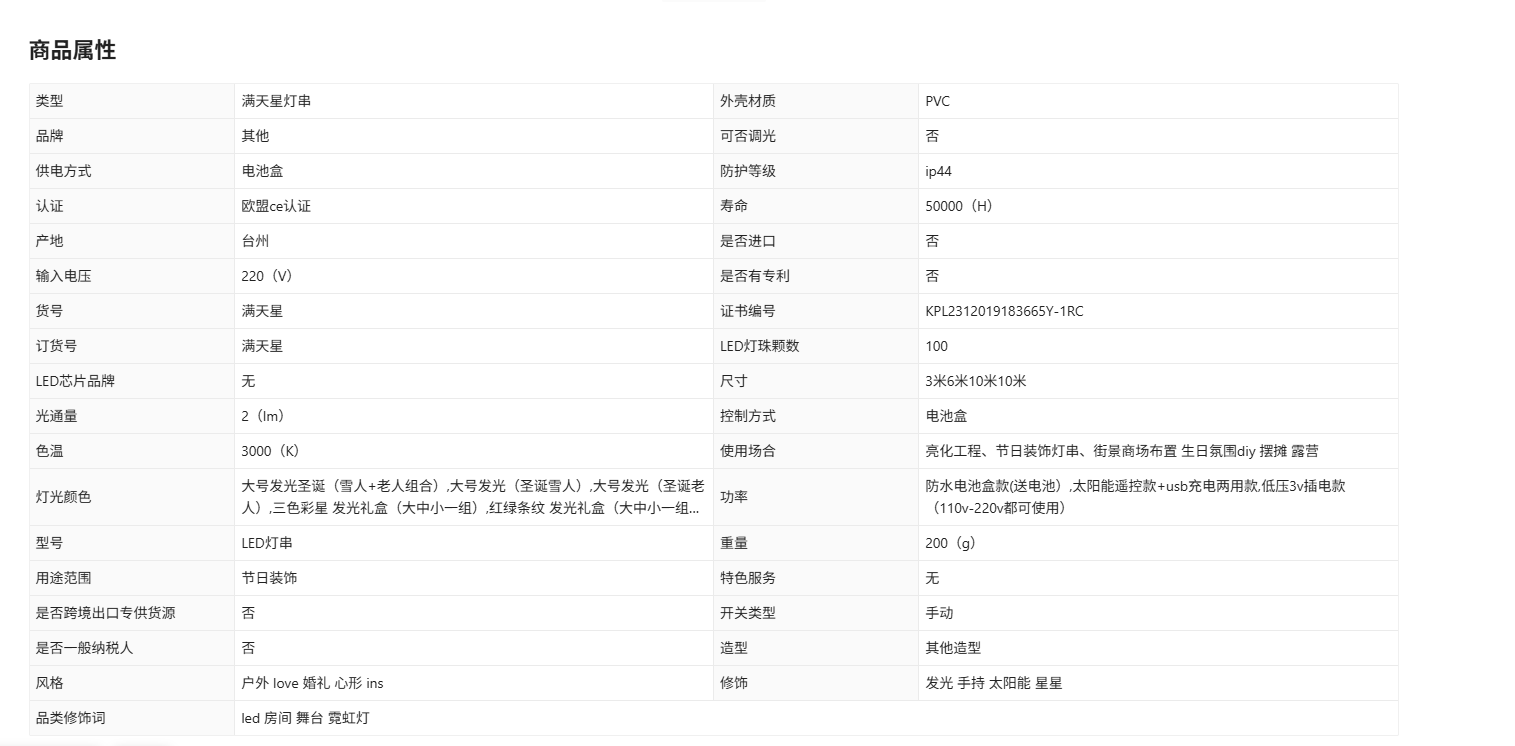The height and width of the screenshot is (746, 1515).
Task: Click the 商品属性 section heading
Action: pos(73,51)
